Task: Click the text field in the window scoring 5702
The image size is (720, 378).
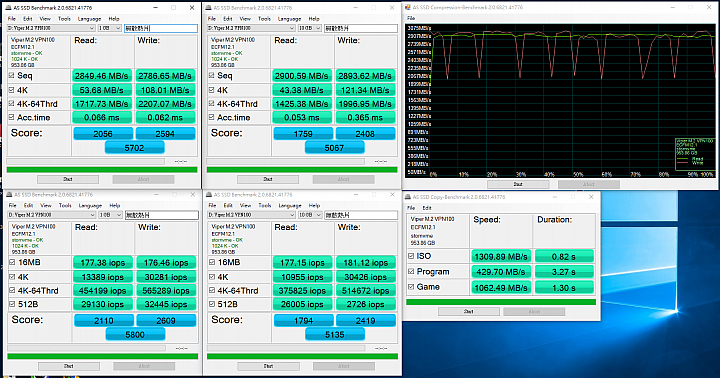Action: point(161,28)
